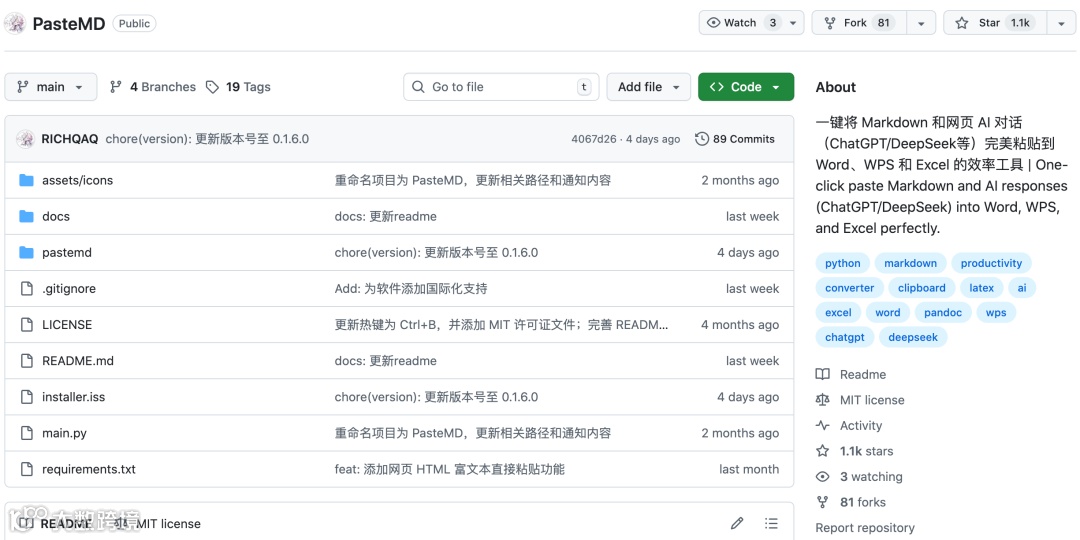This screenshot has height=540, width=1080.
Task: Open the dropdown arrow next to Star
Action: pyautogui.click(x=1061, y=23)
